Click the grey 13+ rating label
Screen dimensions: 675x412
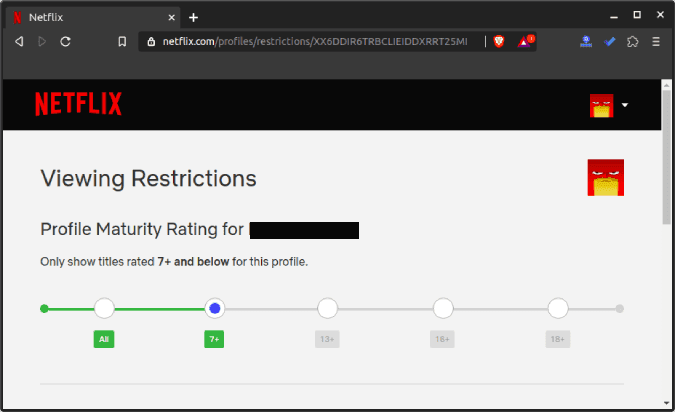click(x=327, y=339)
